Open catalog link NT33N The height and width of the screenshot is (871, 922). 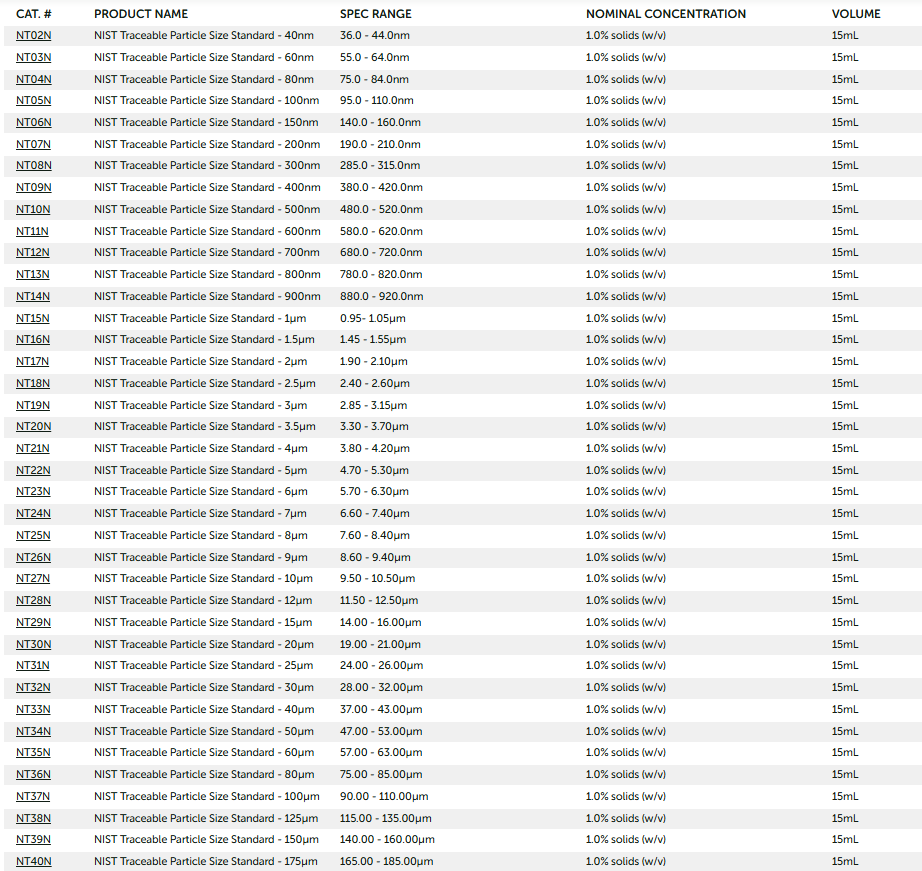coord(34,709)
